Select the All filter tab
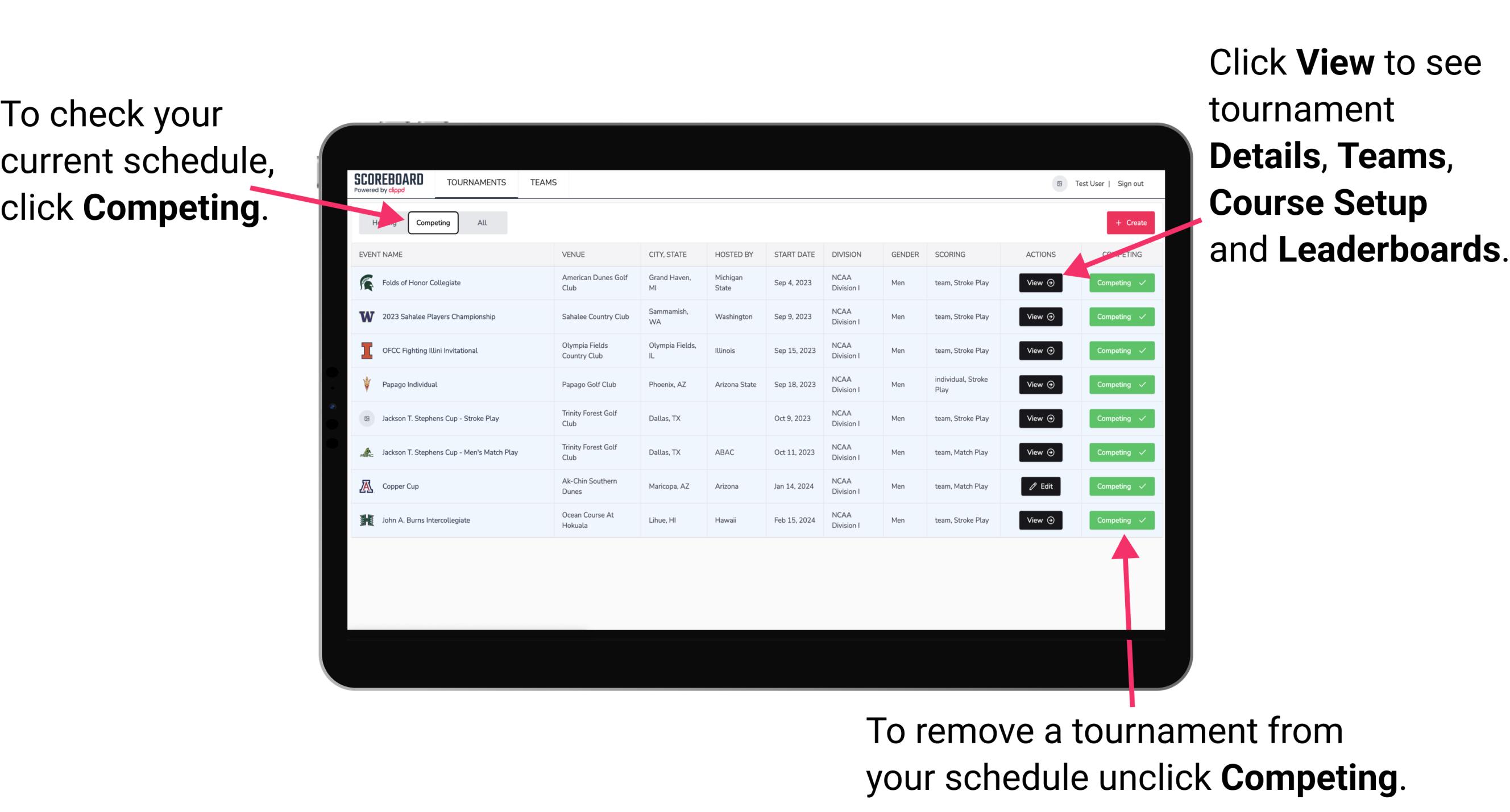 480,222
